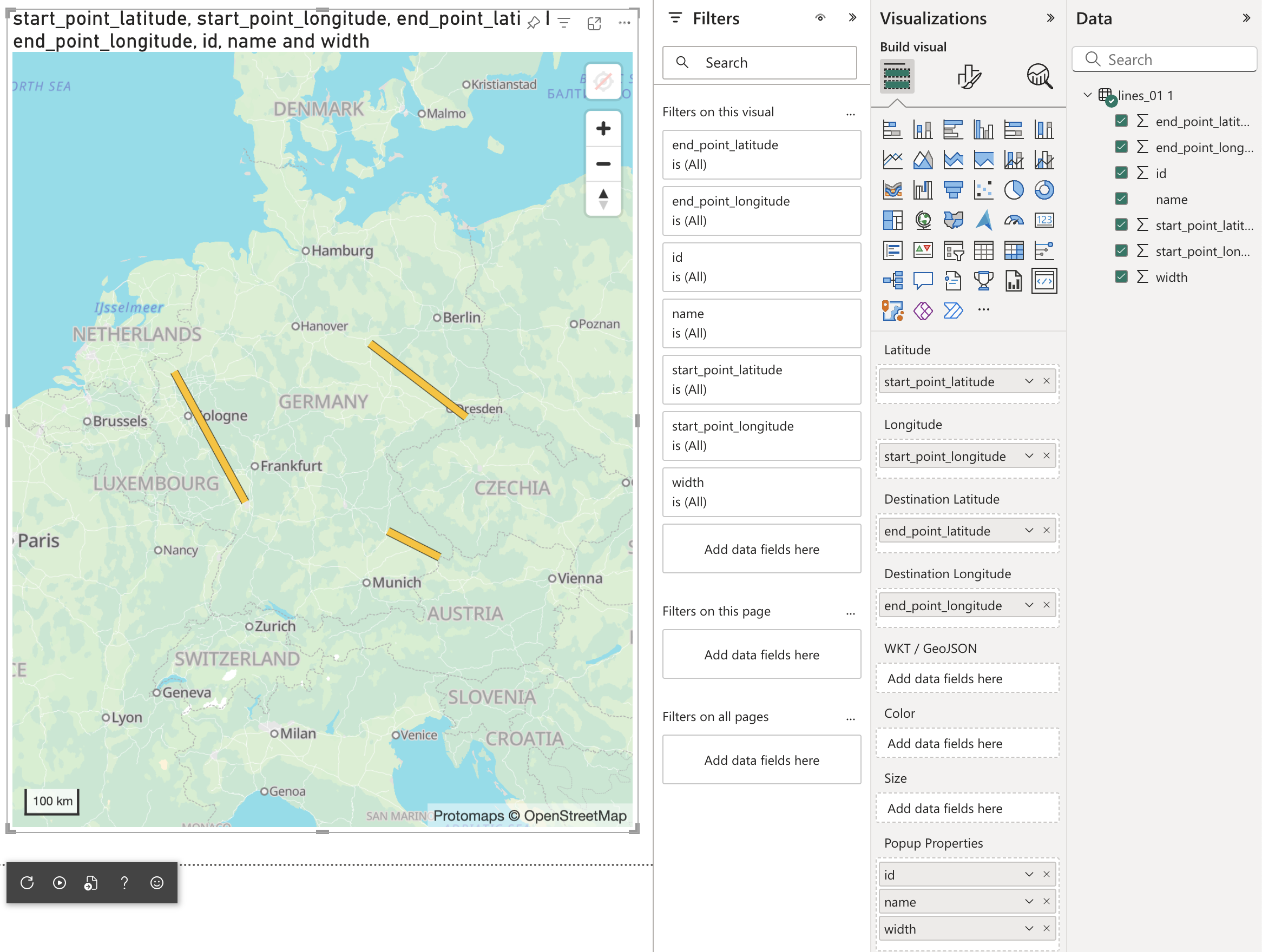Select the donut chart visualization icon

(1043, 190)
